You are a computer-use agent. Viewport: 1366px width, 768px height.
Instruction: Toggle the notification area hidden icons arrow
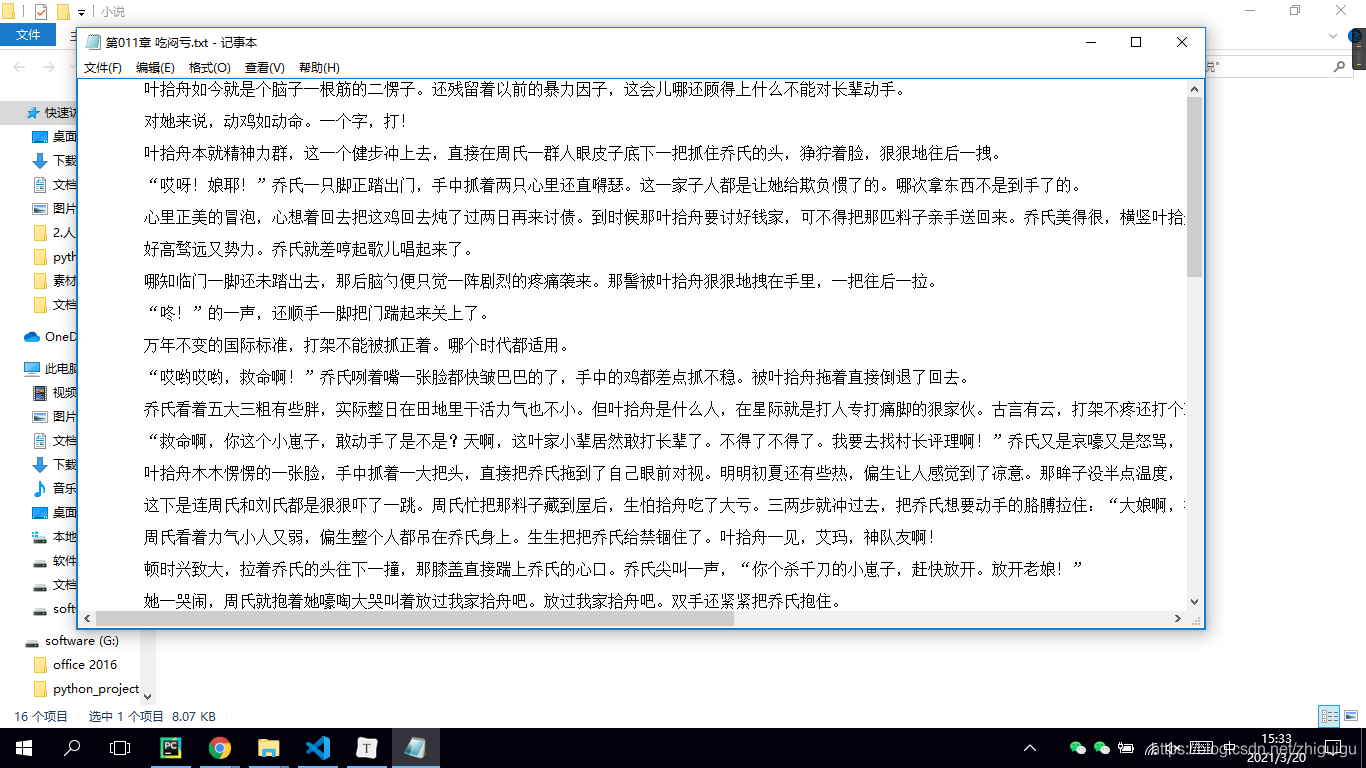pyautogui.click(x=1029, y=747)
